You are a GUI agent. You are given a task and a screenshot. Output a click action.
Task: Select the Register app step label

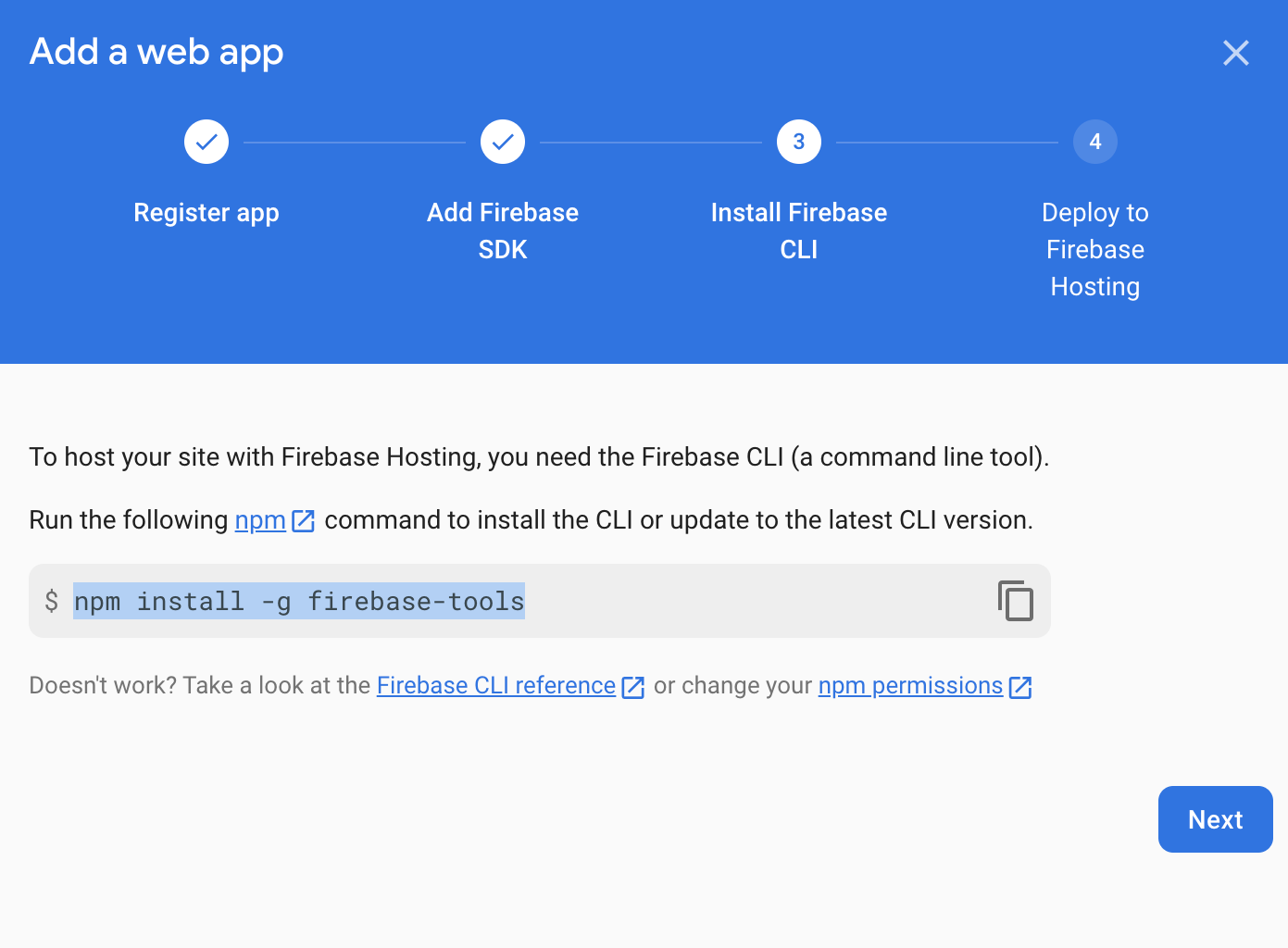click(x=206, y=213)
